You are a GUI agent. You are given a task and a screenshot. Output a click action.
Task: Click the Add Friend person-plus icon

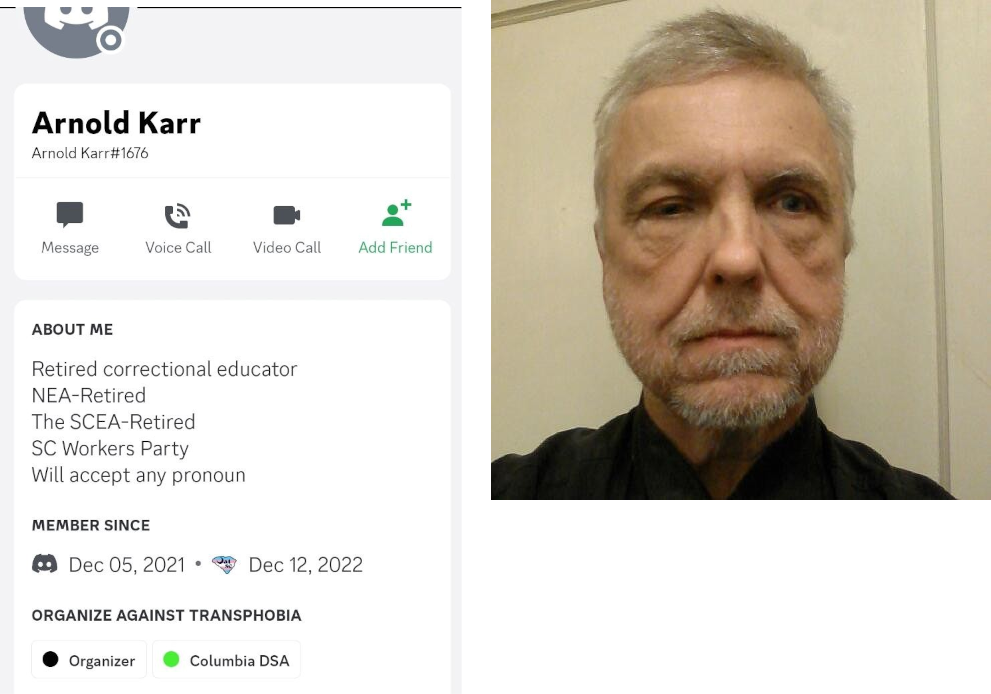click(396, 214)
